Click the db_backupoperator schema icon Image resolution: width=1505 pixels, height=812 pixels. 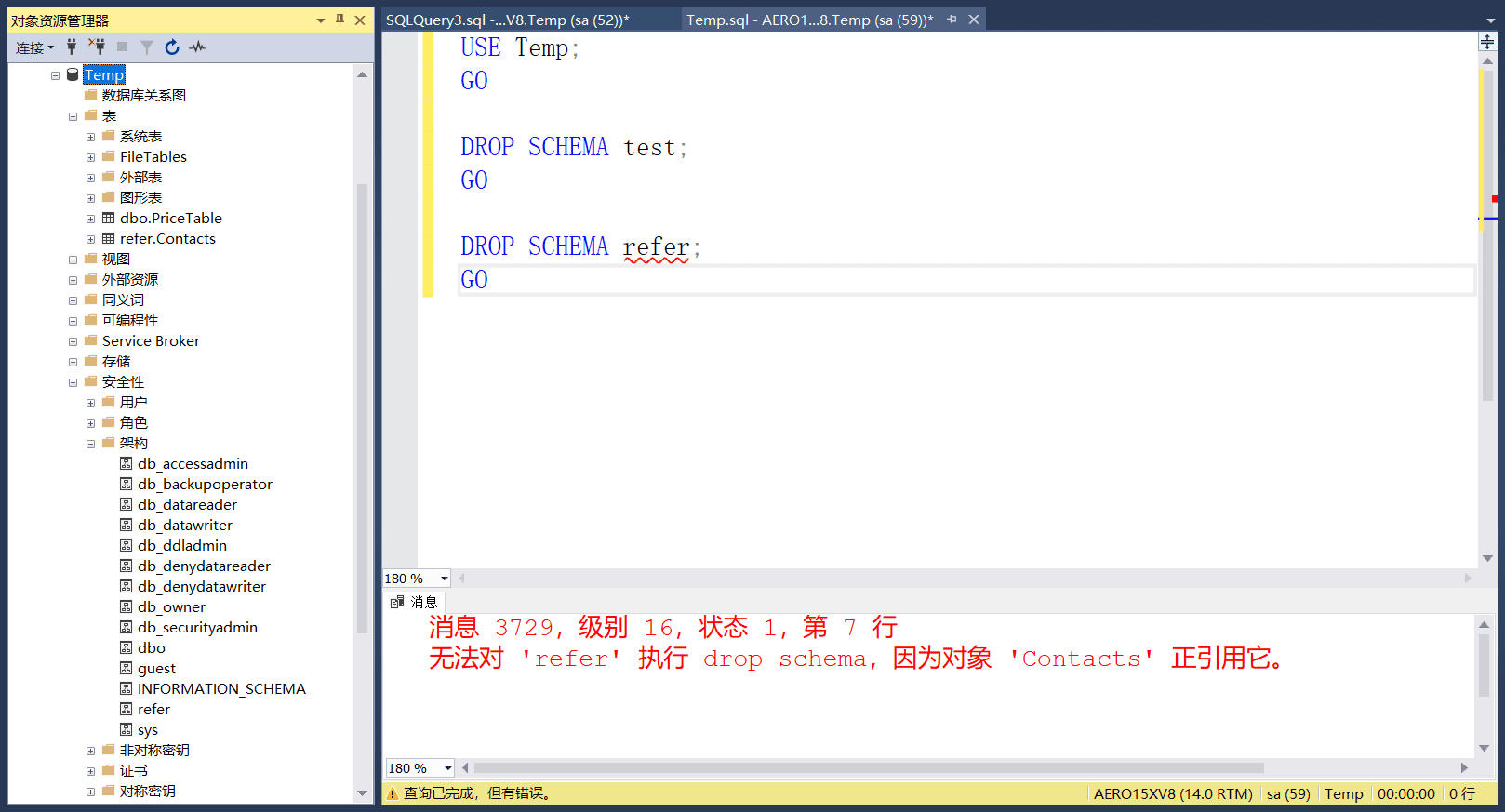coord(127,484)
